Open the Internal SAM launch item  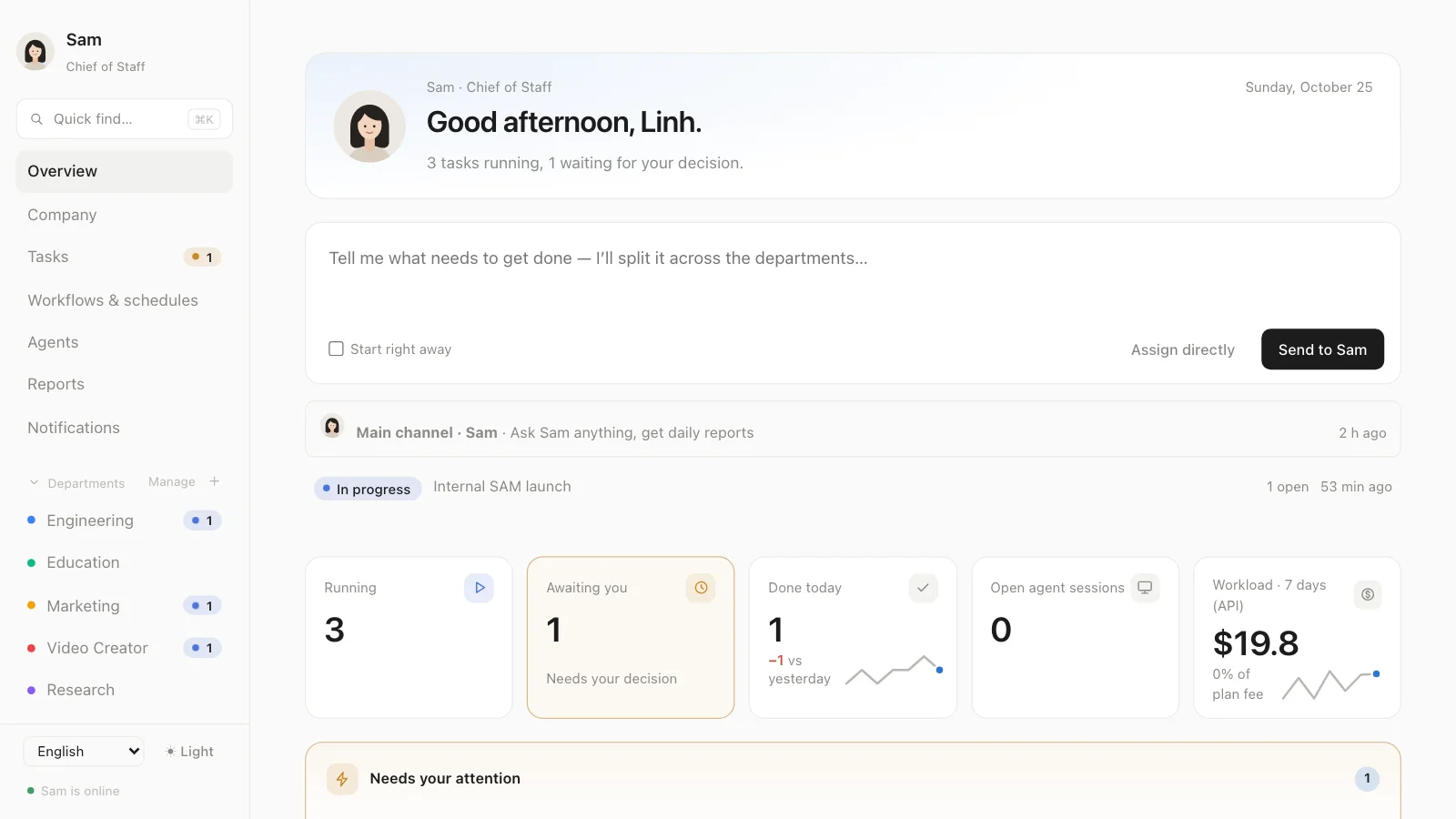click(502, 487)
